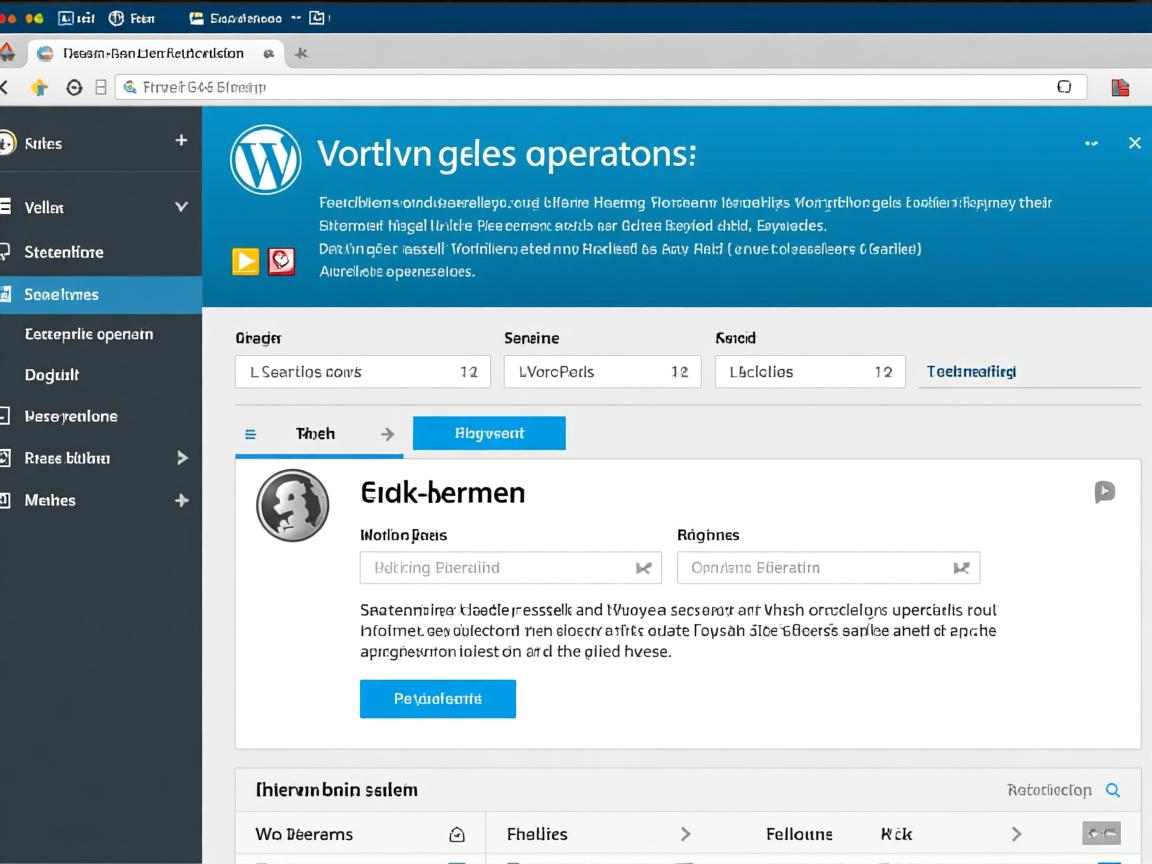Click the Eidk-hermen profile avatar
This screenshot has height=864, width=1152.
click(293, 505)
